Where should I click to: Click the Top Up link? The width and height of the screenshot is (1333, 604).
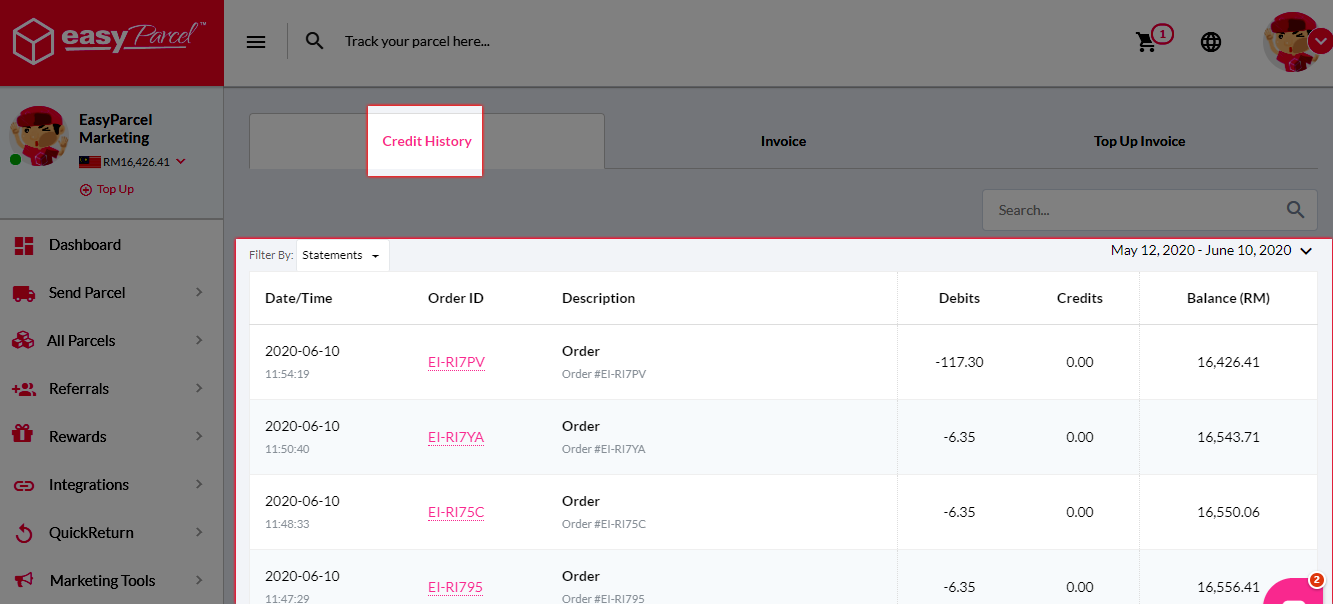coord(107,189)
